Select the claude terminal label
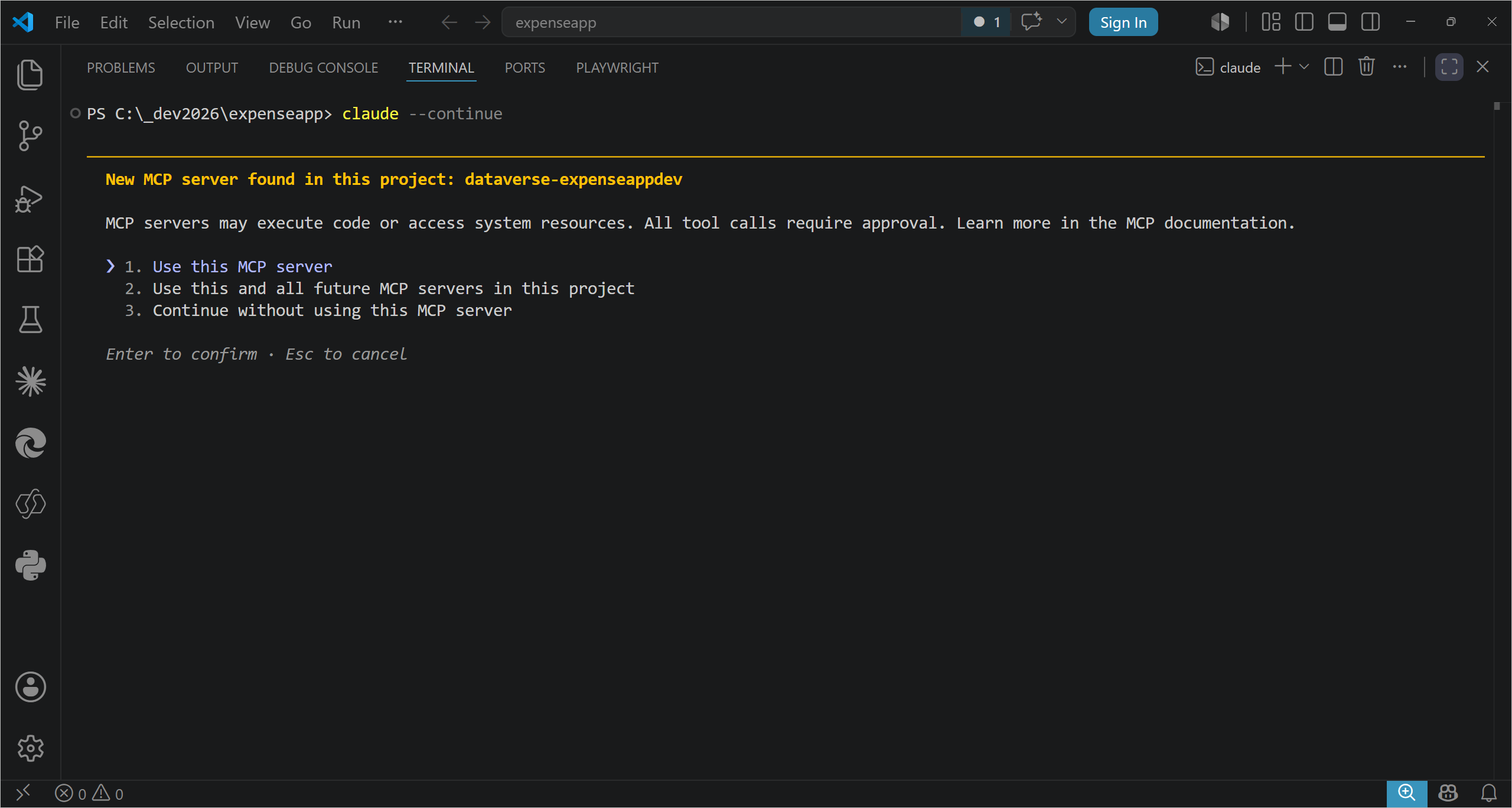Screen dimensions: 1512x808 1228,67
